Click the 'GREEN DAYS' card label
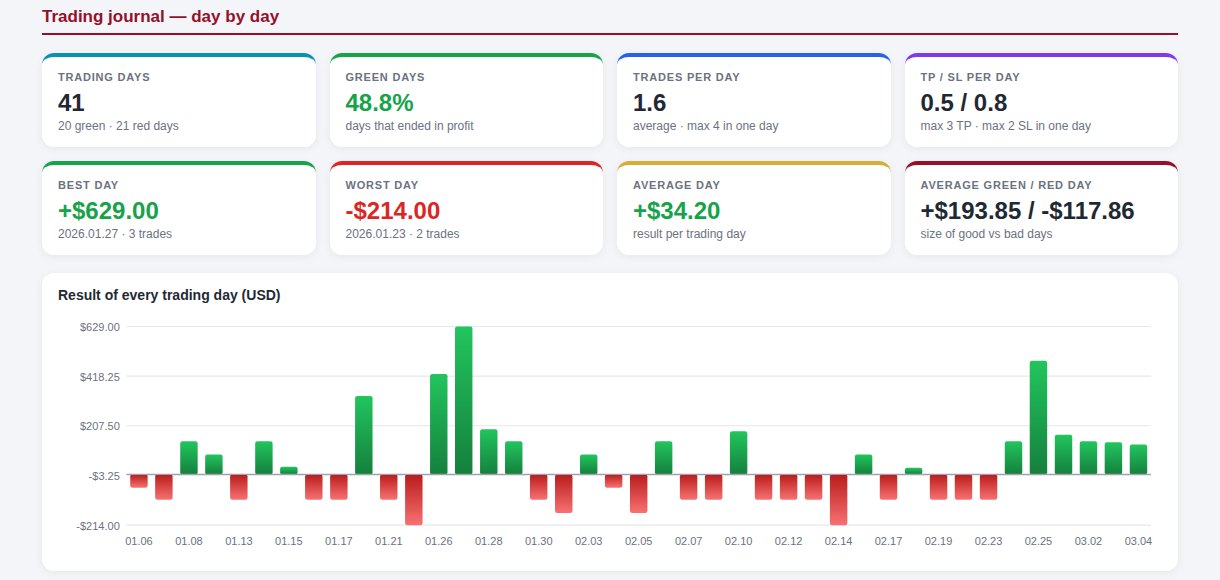The image size is (1220, 580). 385,77
